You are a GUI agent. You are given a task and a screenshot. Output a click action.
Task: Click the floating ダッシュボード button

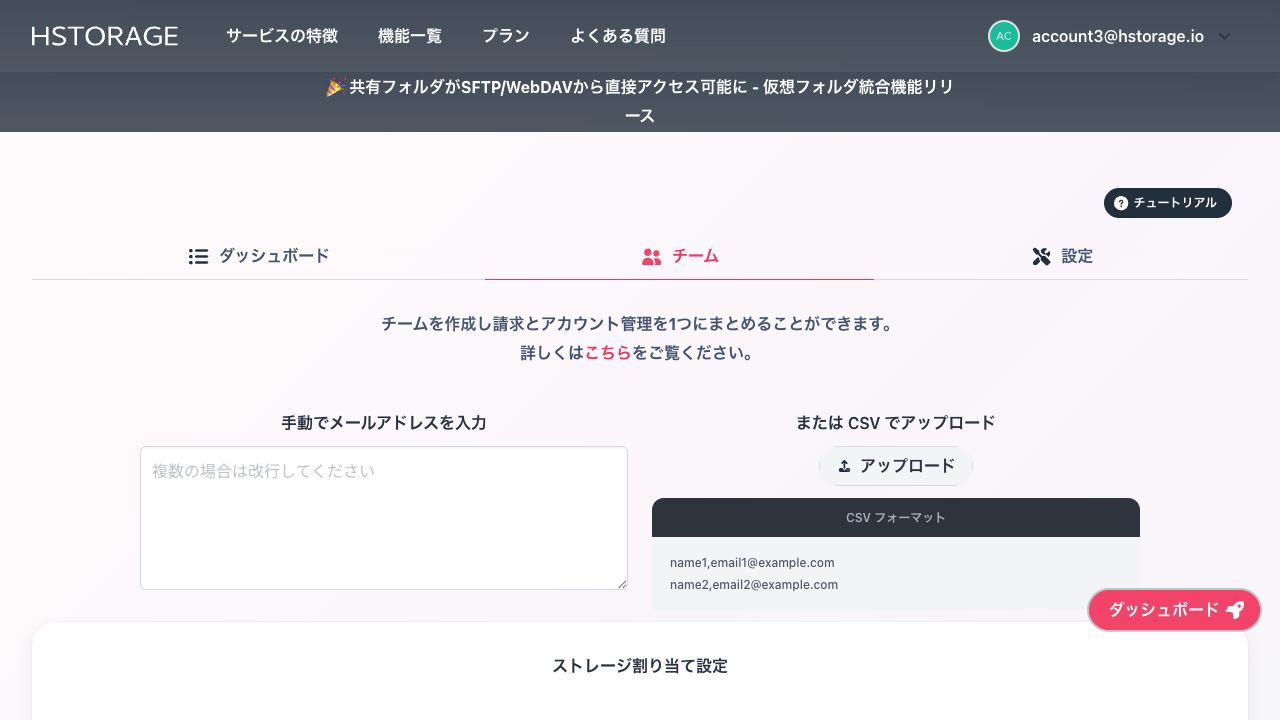click(x=1175, y=610)
